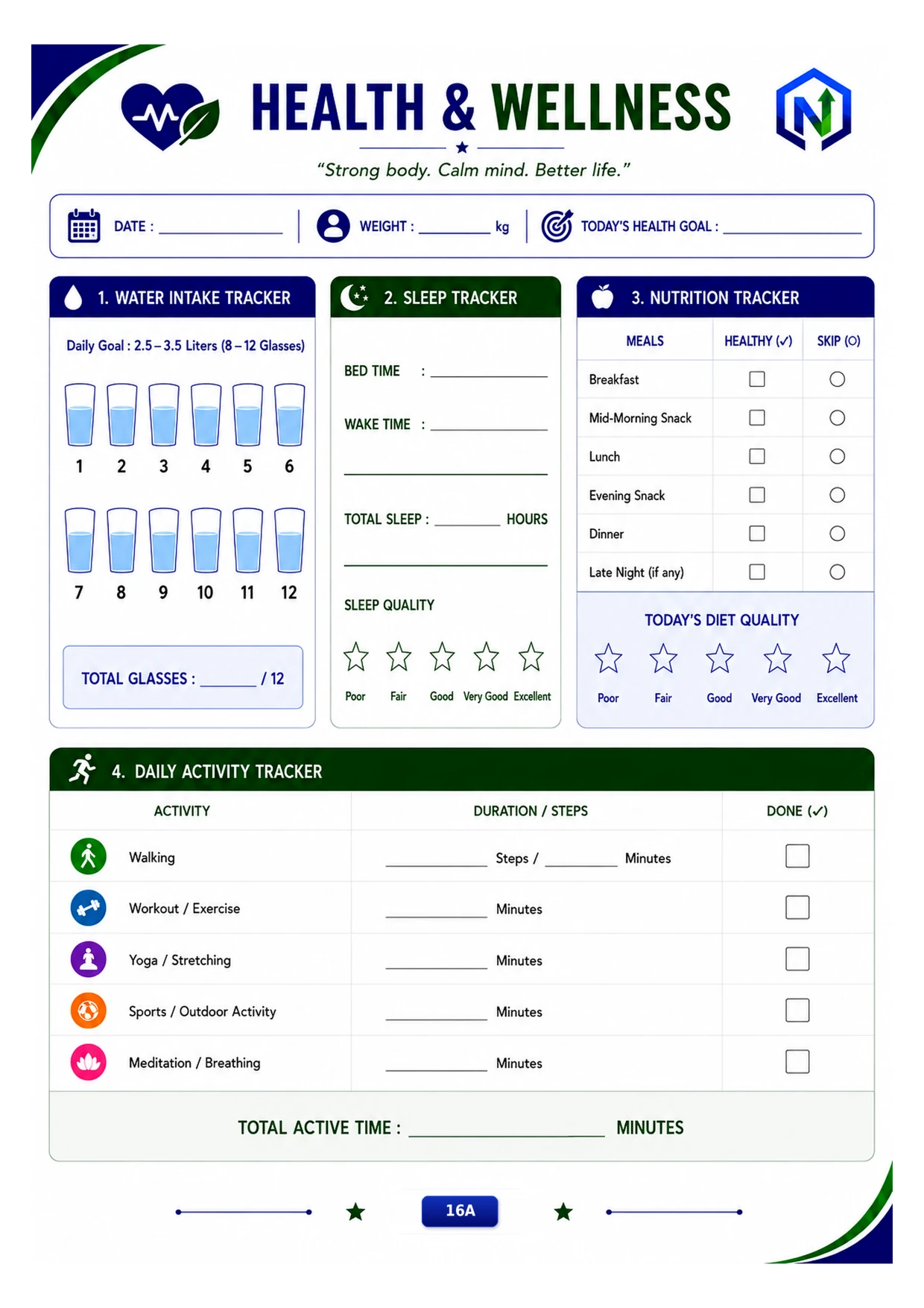Click the hexagon N logo with arrow
The image size is (924, 1308).
pyautogui.click(x=813, y=109)
